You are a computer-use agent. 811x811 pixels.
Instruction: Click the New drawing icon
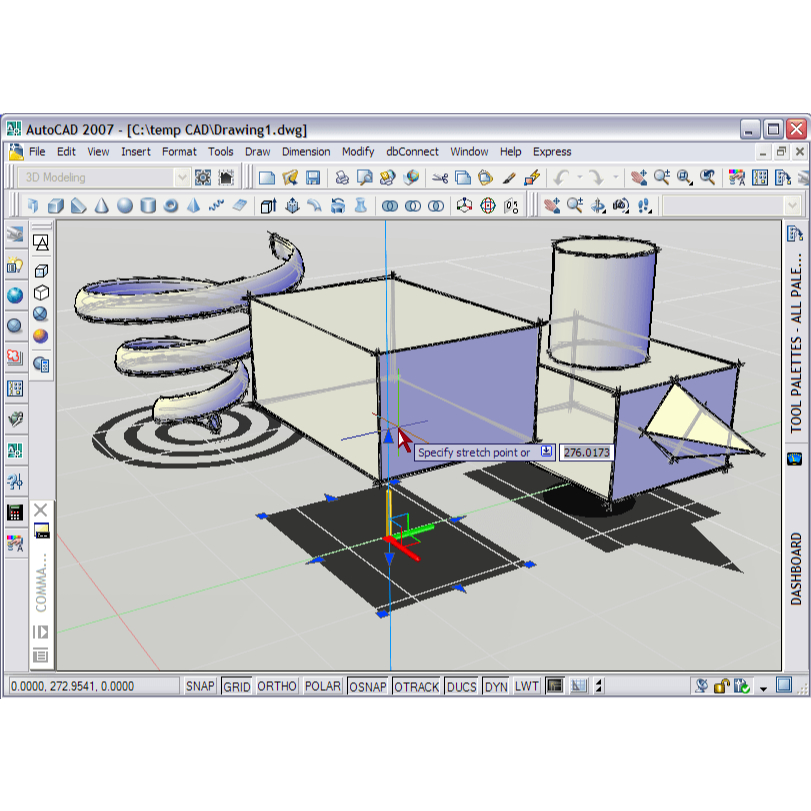click(267, 178)
